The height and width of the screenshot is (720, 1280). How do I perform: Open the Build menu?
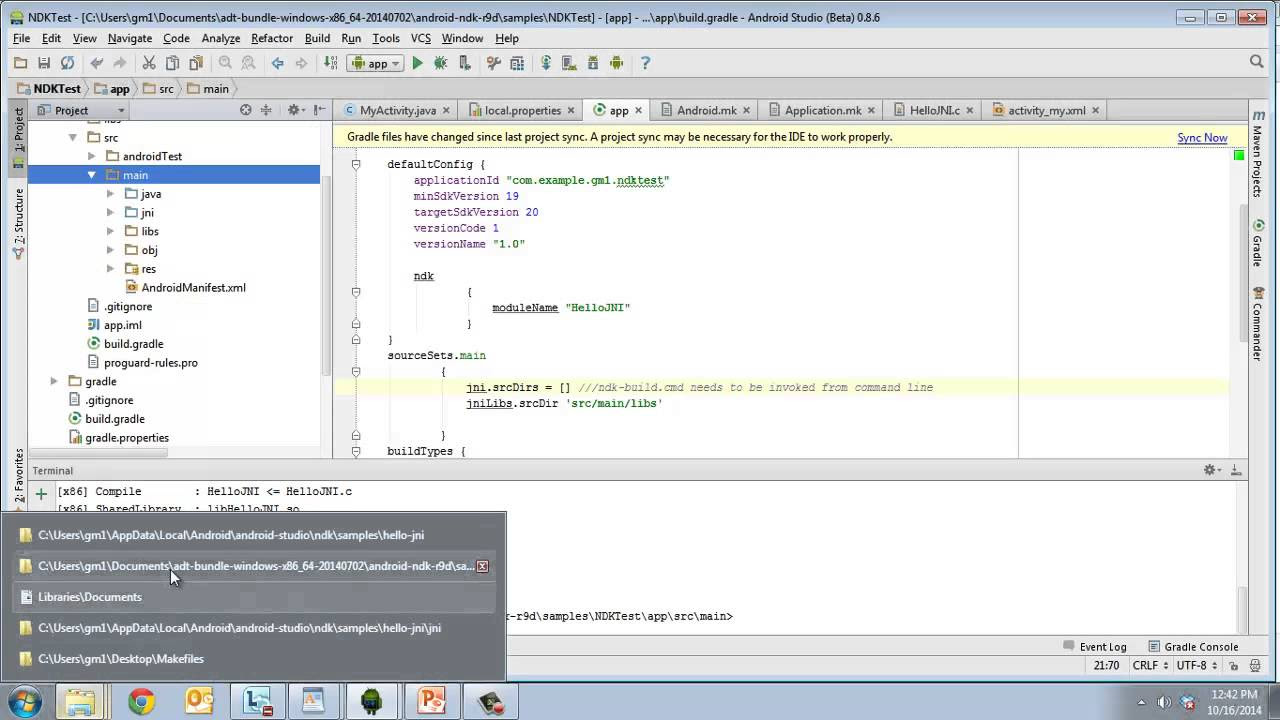[x=317, y=38]
